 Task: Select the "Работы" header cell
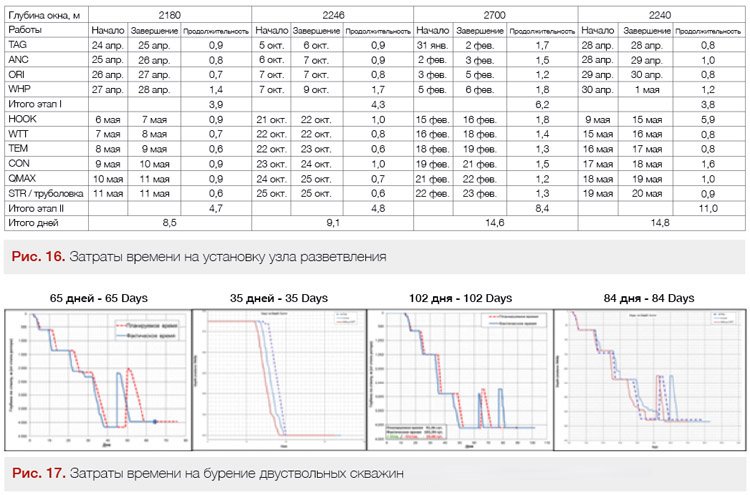(25, 31)
